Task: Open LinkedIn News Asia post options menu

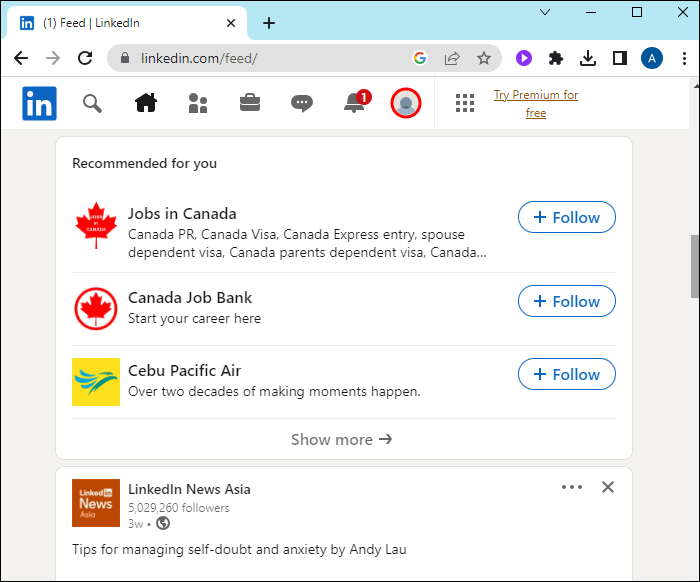Action: tap(572, 487)
